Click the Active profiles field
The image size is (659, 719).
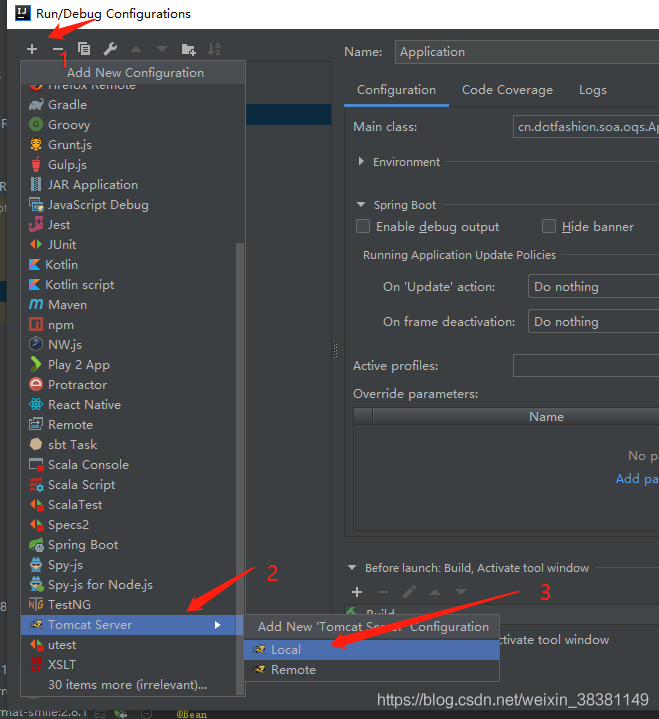point(586,365)
